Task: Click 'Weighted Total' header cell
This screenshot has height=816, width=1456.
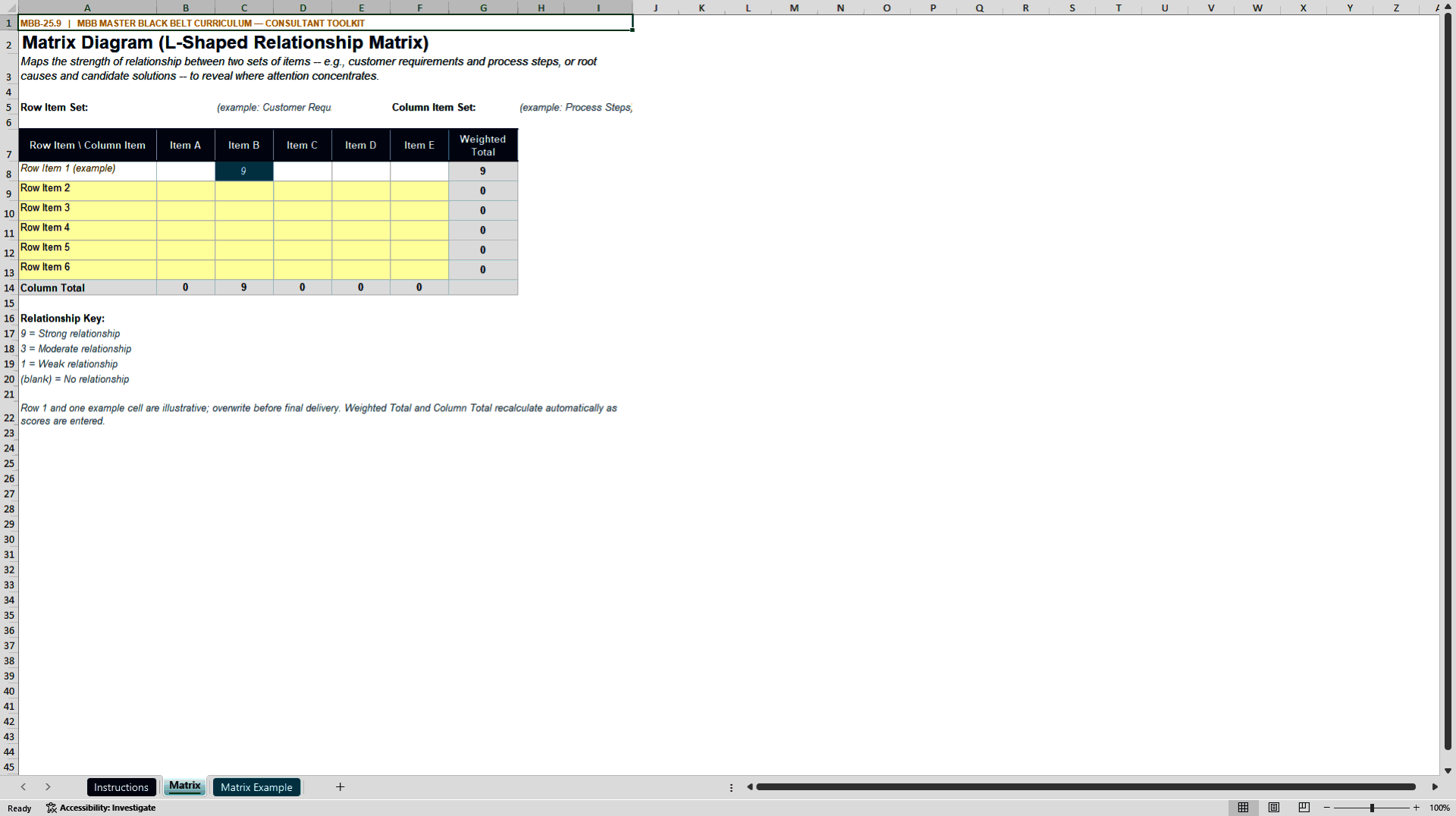Action: (483, 145)
